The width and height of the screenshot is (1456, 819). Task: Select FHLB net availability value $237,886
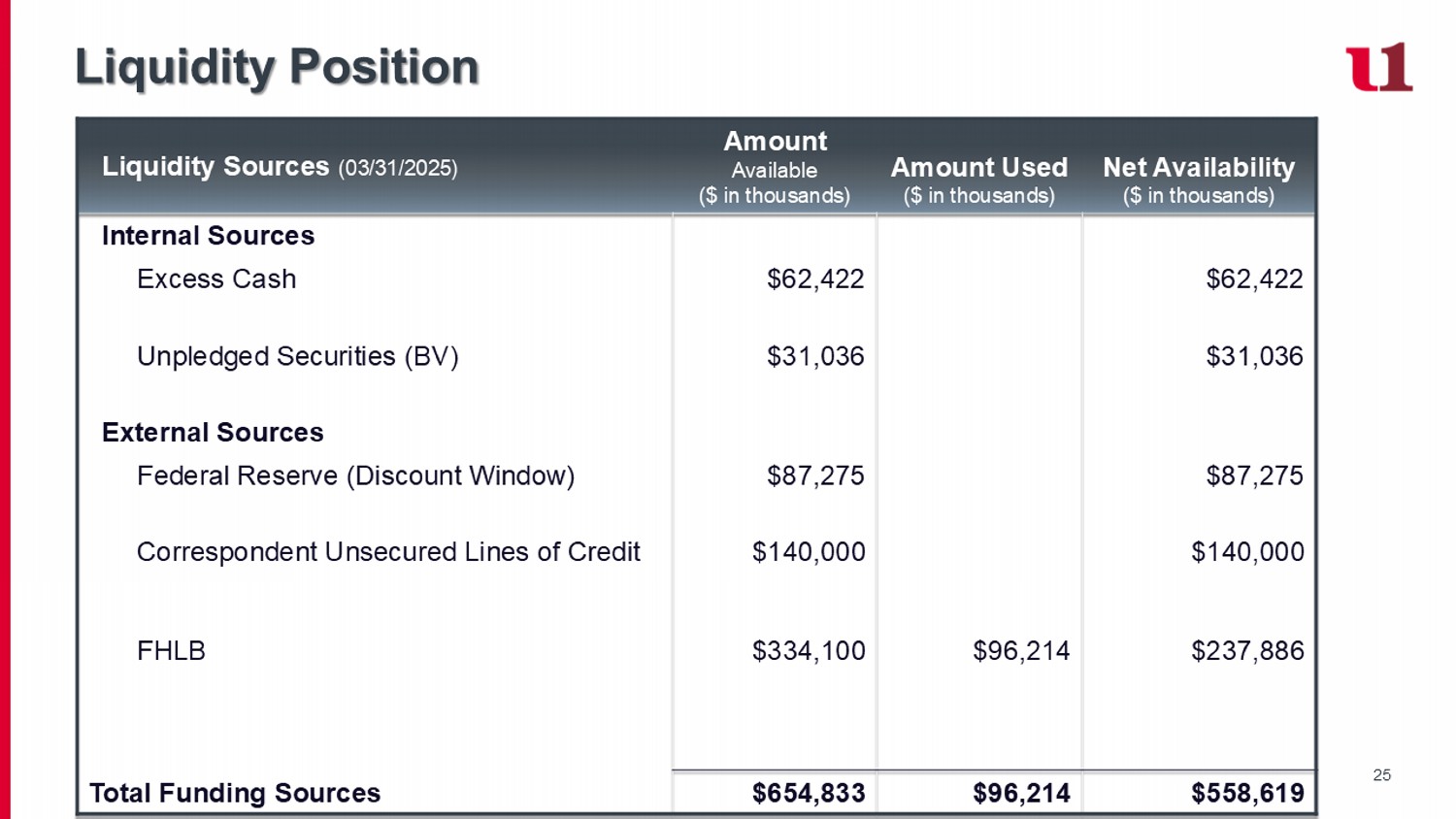[1247, 651]
